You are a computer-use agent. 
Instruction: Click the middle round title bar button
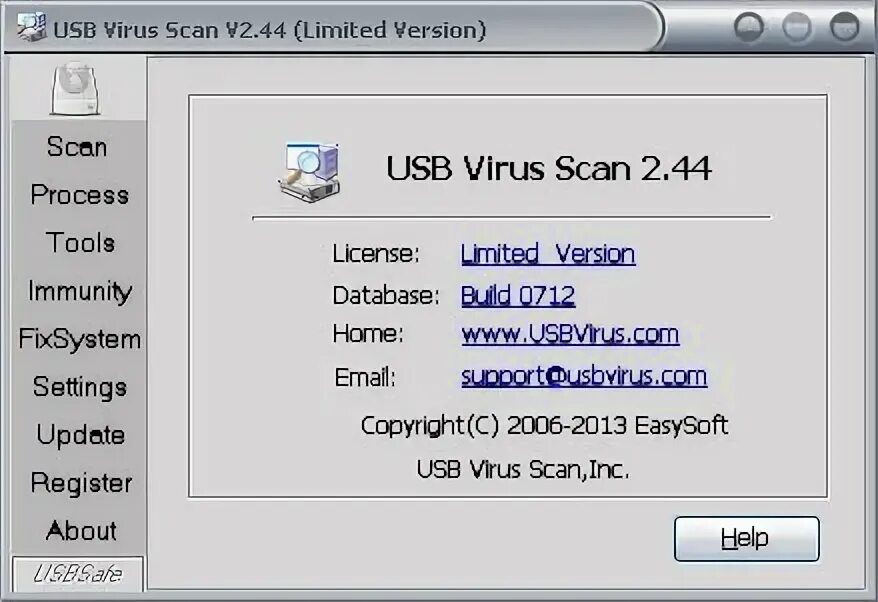797,26
